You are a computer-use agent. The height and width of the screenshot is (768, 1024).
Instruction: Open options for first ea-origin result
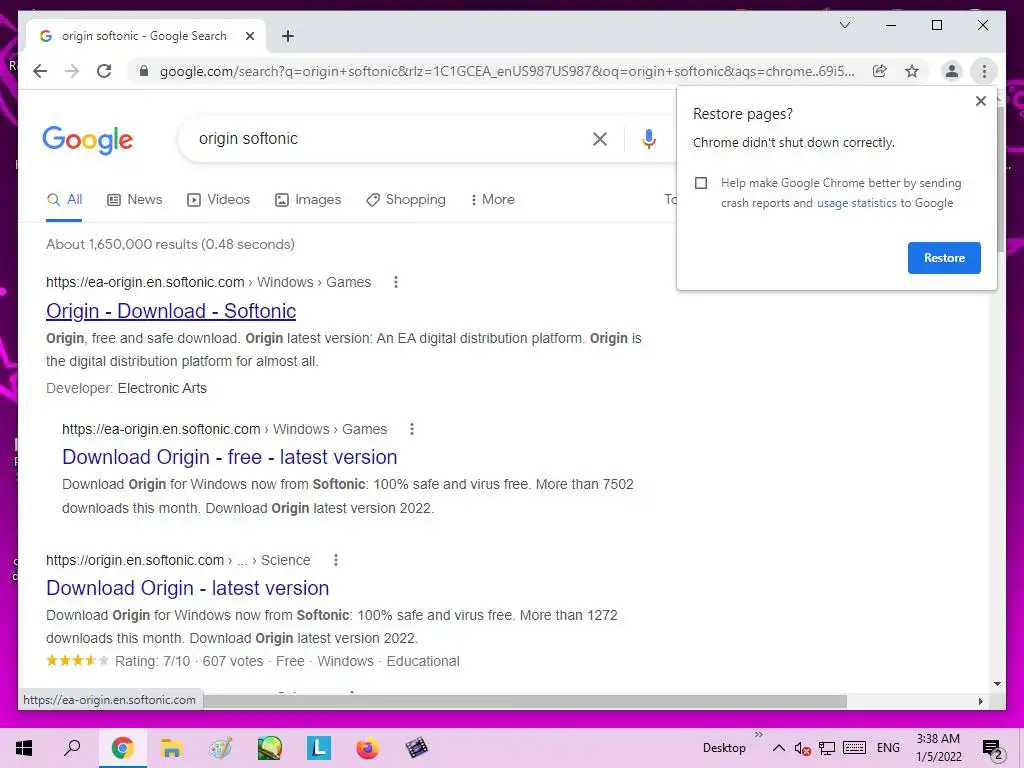pos(396,282)
